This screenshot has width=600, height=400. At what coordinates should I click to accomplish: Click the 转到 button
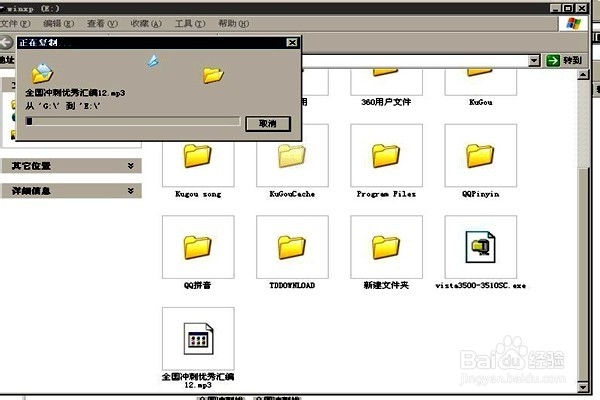coord(566,60)
